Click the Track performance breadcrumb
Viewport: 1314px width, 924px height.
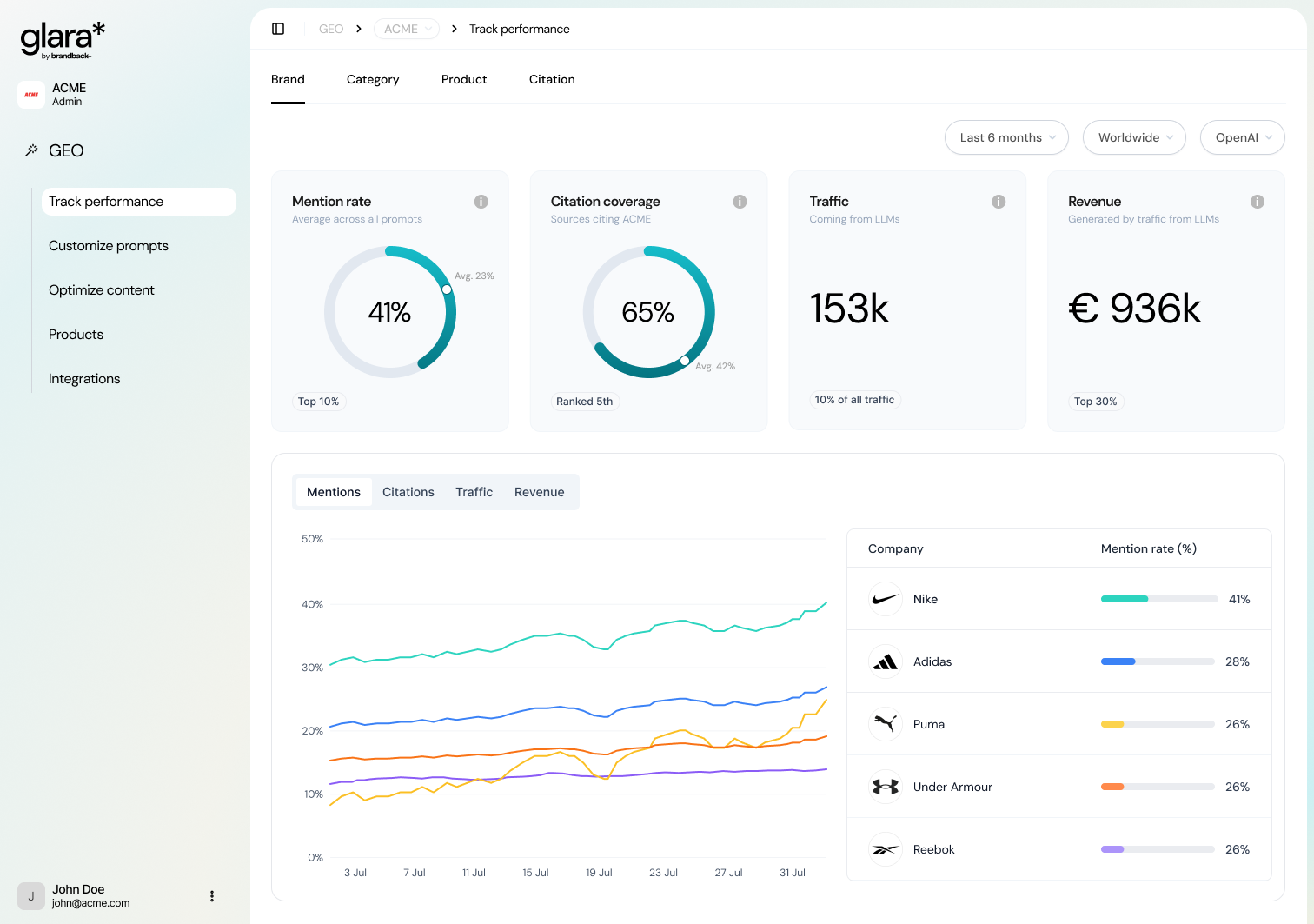(520, 29)
